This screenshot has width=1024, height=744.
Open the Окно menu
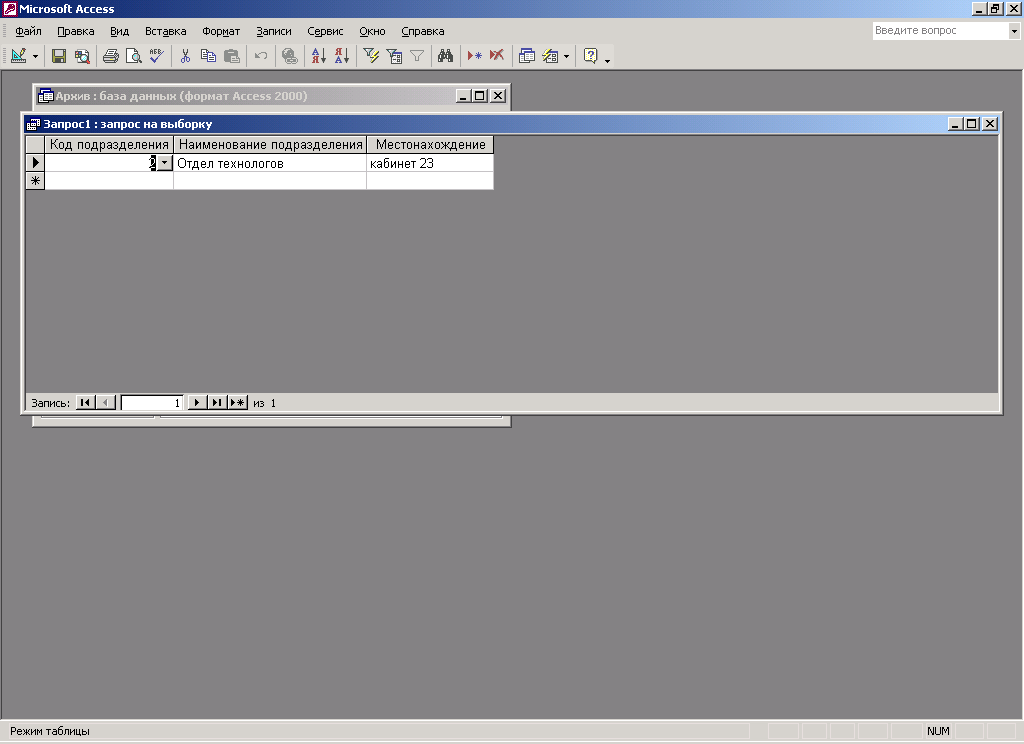coord(372,31)
